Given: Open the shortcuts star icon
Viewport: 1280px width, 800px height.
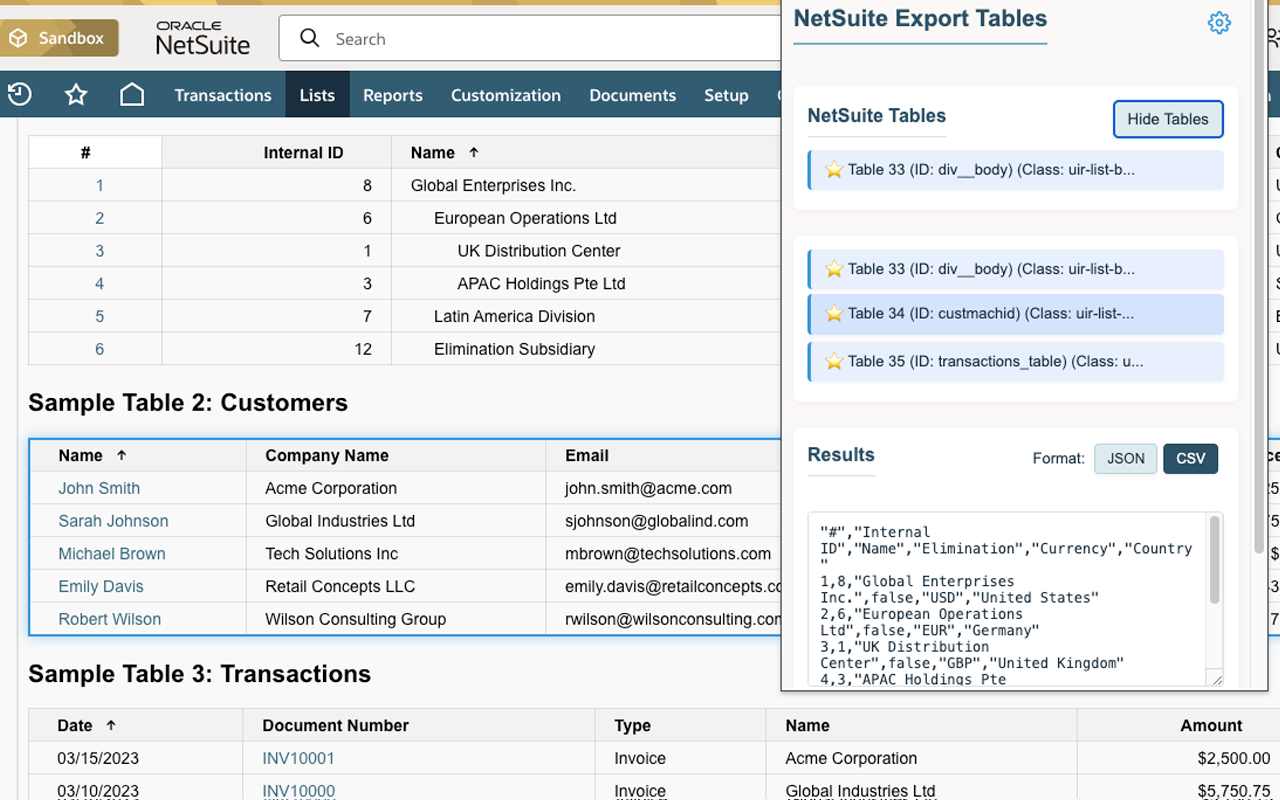Looking at the screenshot, I should point(76,95).
